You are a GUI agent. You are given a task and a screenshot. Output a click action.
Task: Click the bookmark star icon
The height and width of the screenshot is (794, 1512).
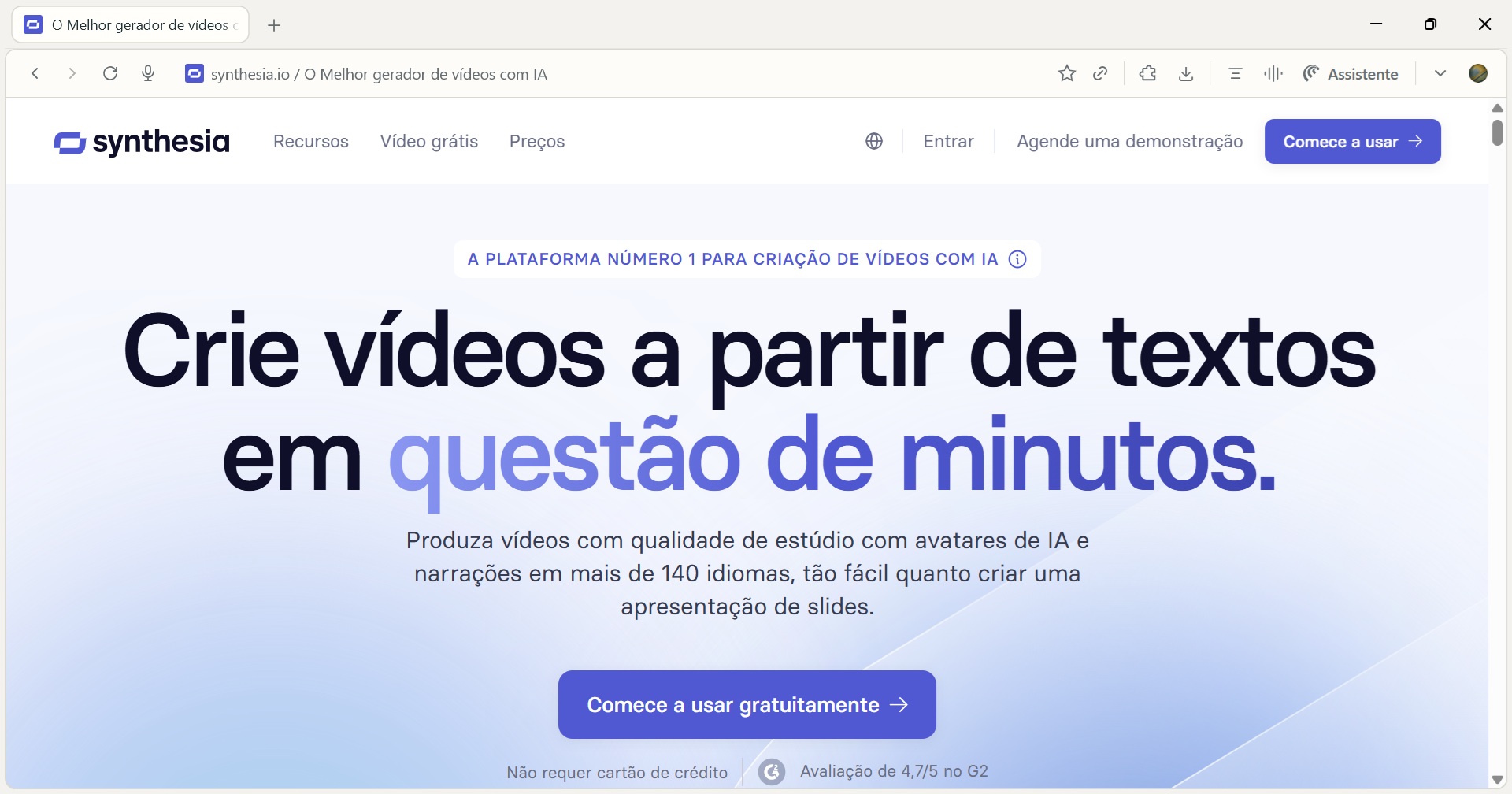[1066, 73]
